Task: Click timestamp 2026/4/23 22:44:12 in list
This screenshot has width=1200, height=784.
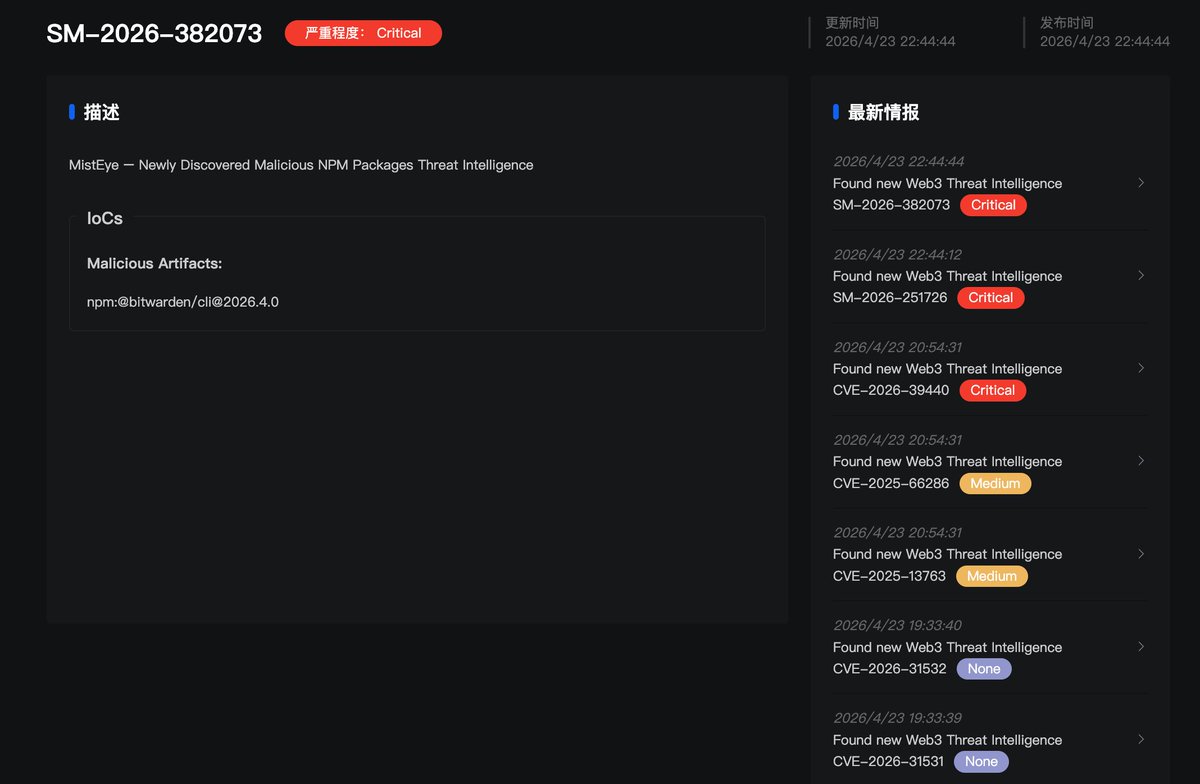Action: [898, 254]
